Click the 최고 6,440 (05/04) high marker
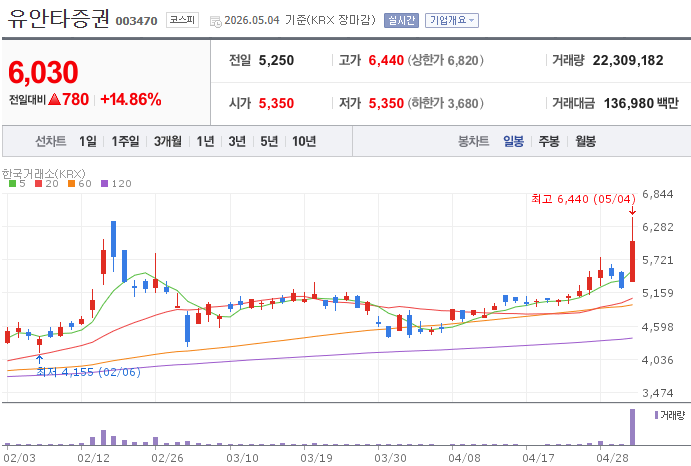The width and height of the screenshot is (691, 466). [x=583, y=199]
